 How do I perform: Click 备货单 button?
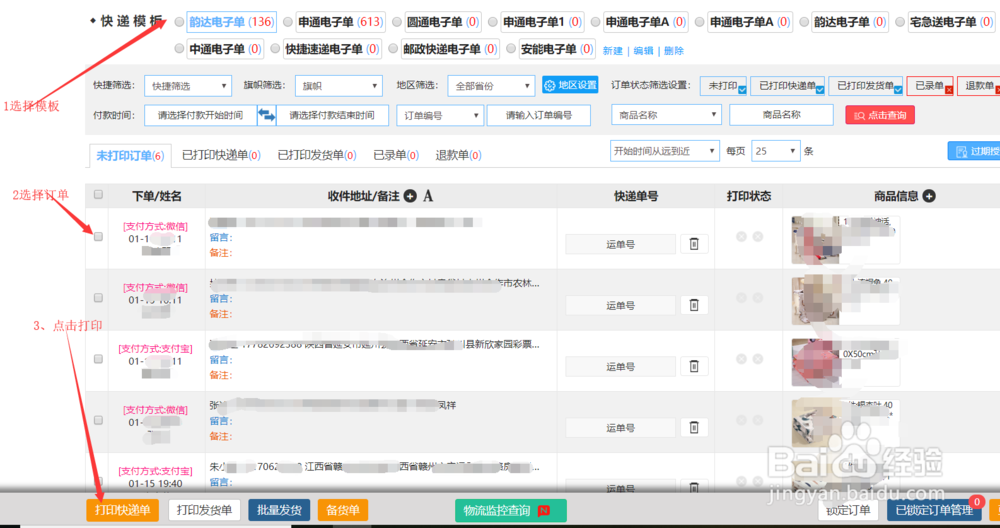343,510
